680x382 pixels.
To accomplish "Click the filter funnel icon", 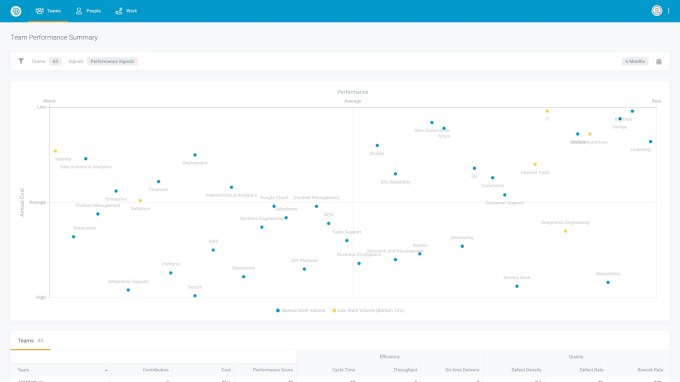I will click(21, 61).
